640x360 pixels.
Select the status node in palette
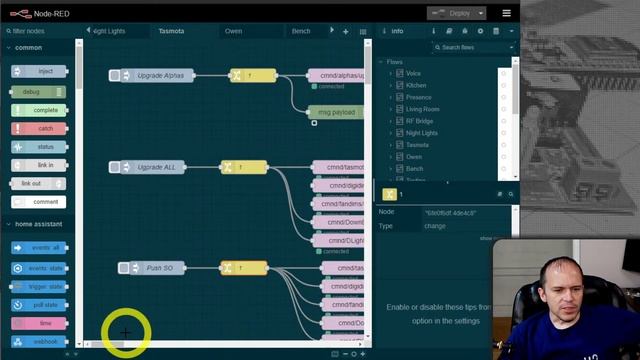[39, 147]
